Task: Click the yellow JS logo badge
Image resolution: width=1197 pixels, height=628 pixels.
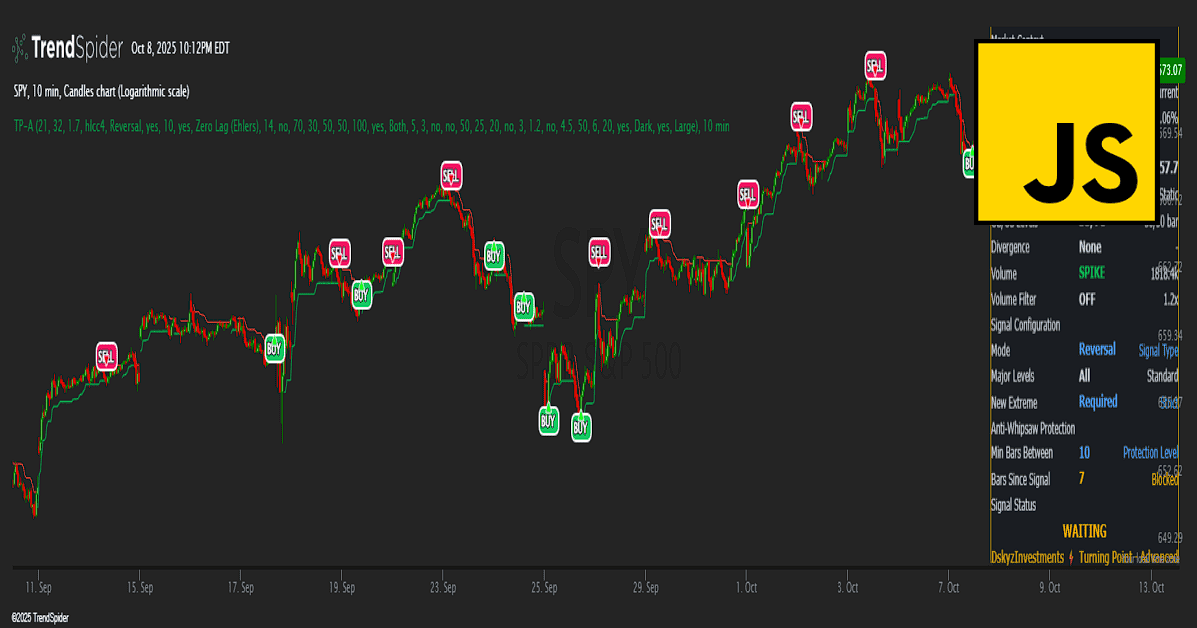Action: tap(1066, 132)
